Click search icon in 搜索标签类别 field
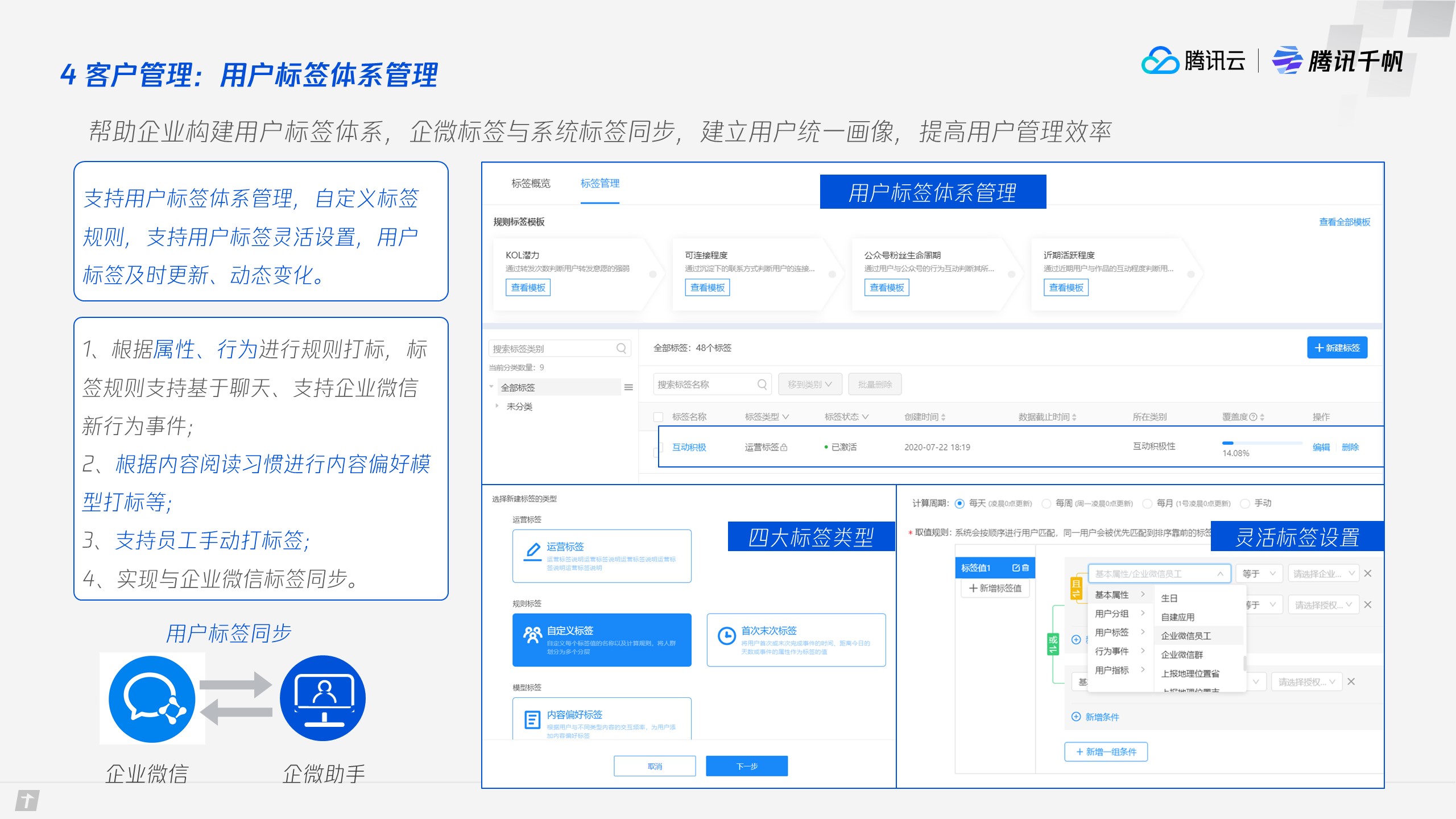 (622, 348)
